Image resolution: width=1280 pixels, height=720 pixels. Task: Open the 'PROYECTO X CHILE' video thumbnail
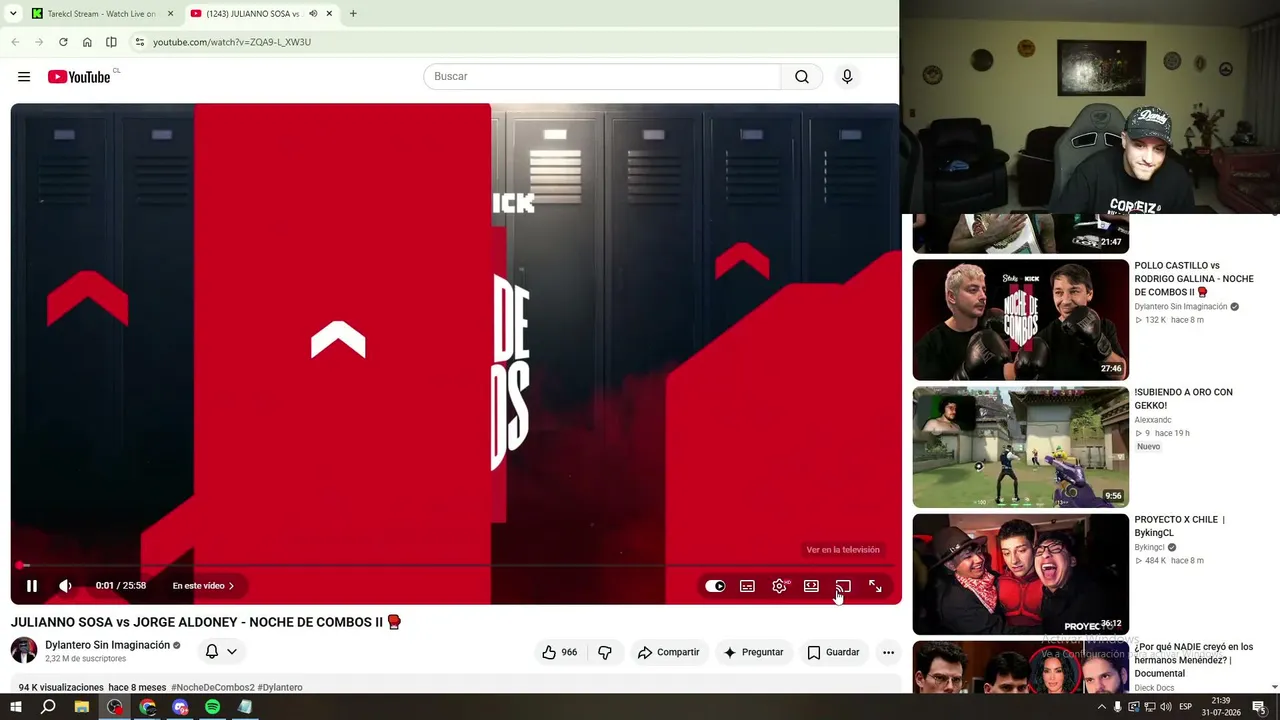(1021, 574)
